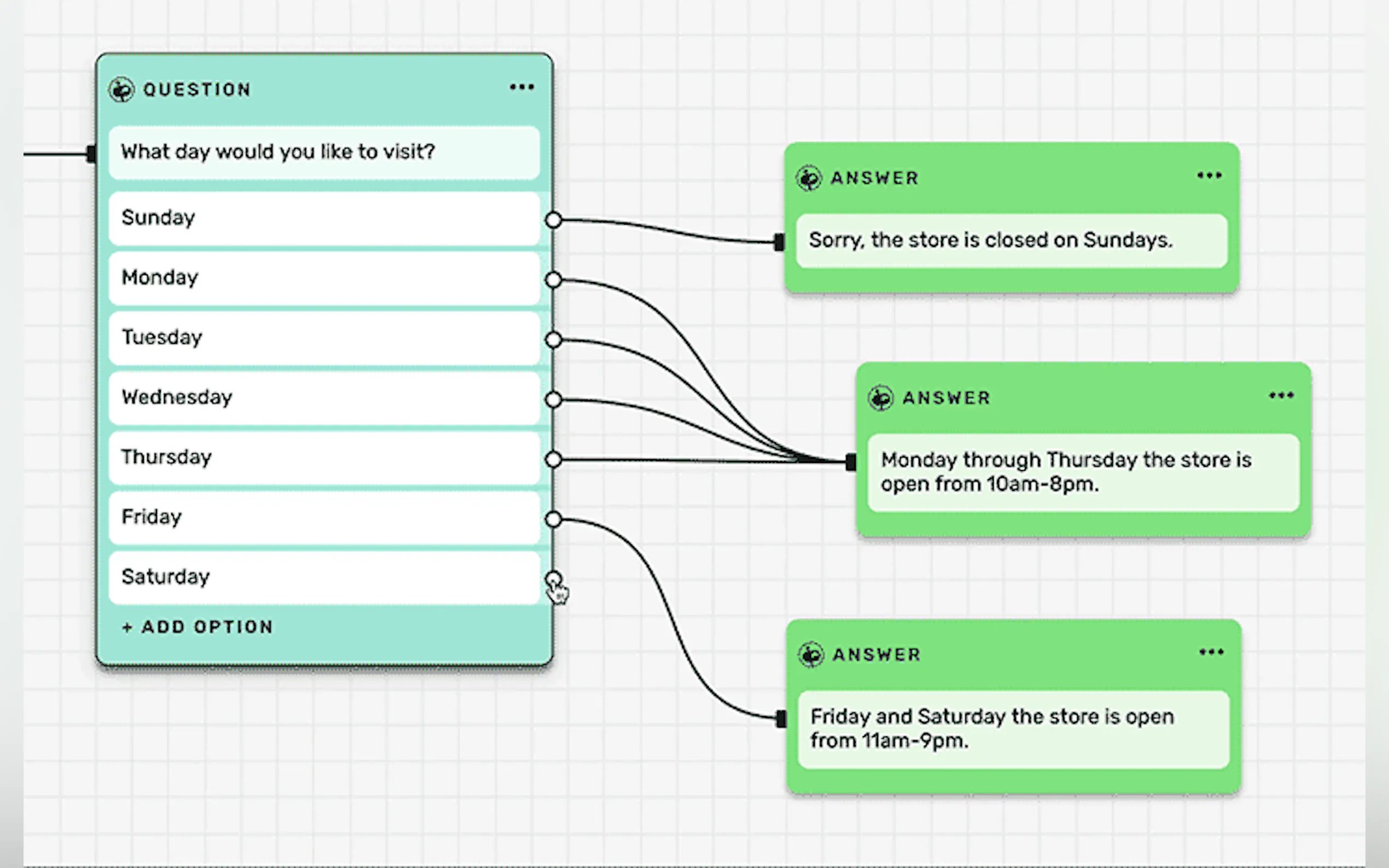Open the Friday–Saturday answer card options menu
The width and height of the screenshot is (1389, 868).
[x=1211, y=652]
